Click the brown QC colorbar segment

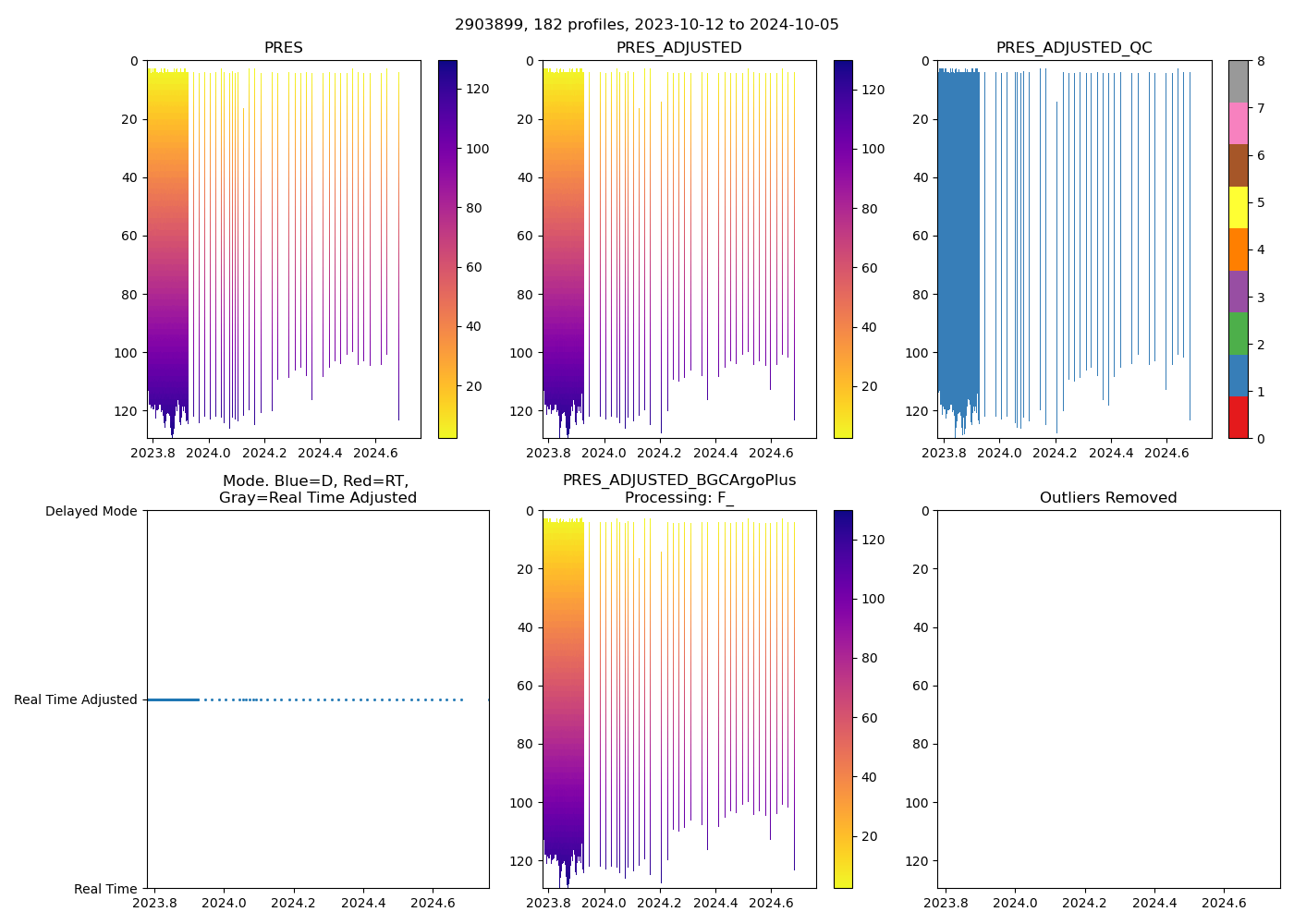click(x=1238, y=165)
